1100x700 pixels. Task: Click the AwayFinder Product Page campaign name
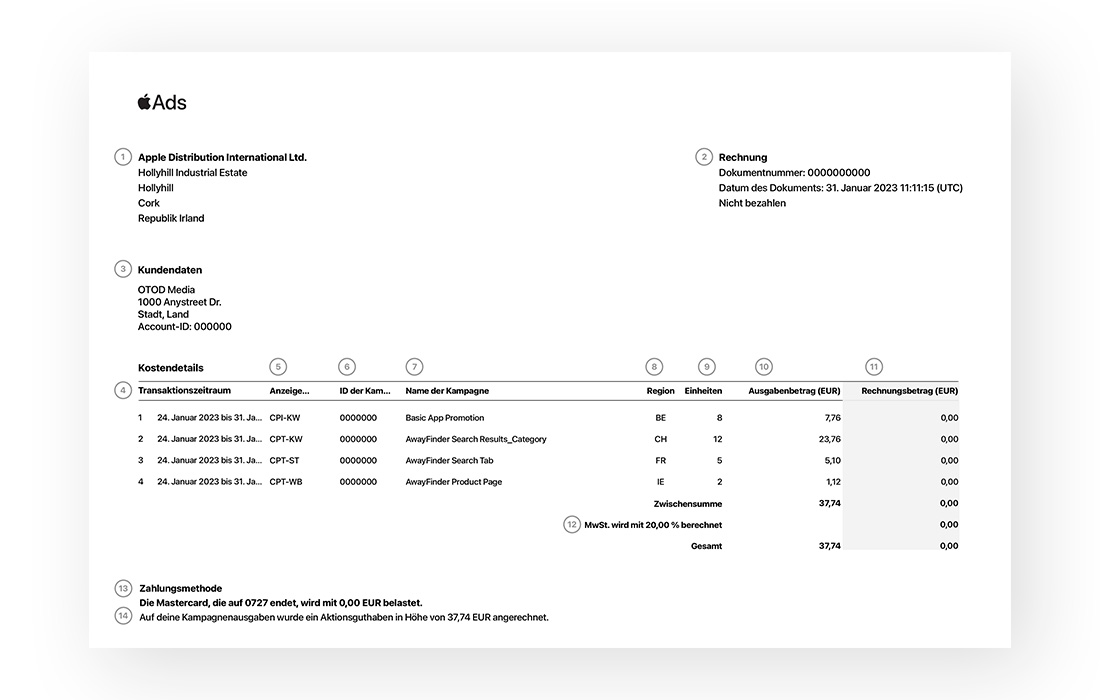453,482
